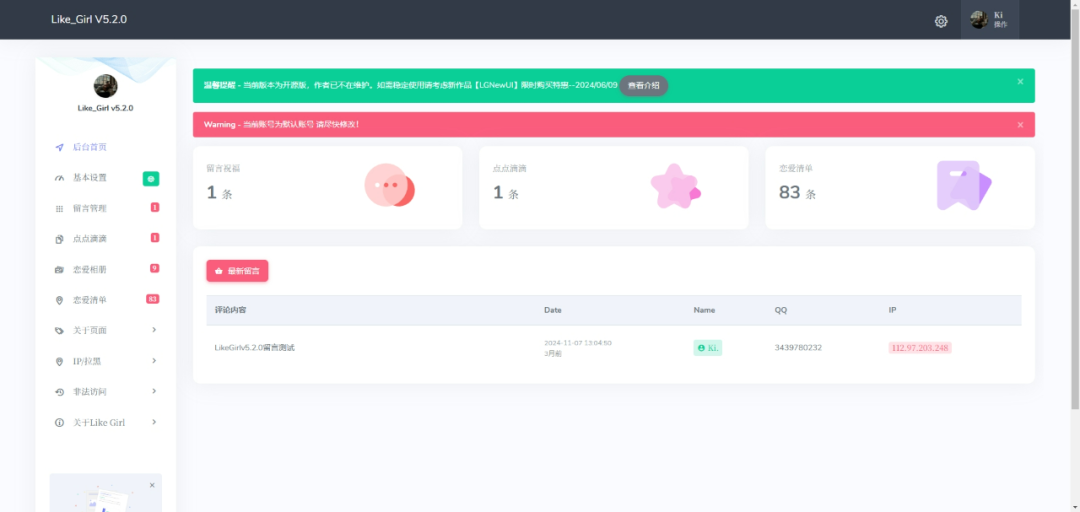
Task: Click the 112.97.203.248 IP tag
Action: coord(920,348)
